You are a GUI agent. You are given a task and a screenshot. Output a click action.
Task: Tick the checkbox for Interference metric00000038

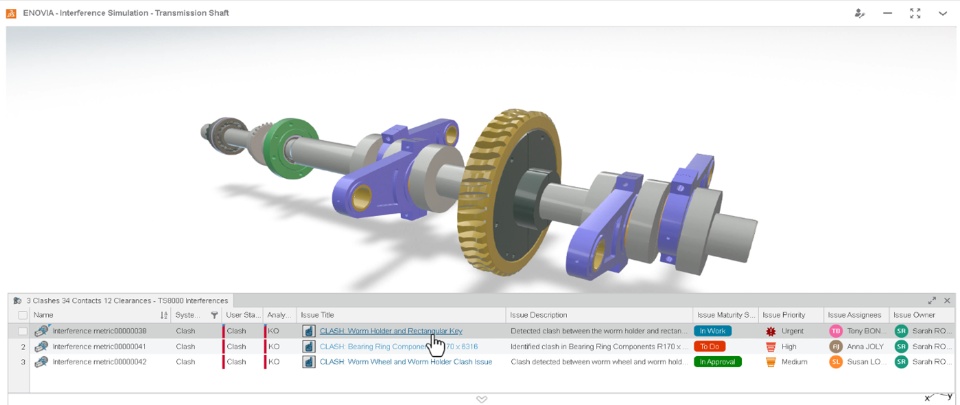click(x=23, y=331)
